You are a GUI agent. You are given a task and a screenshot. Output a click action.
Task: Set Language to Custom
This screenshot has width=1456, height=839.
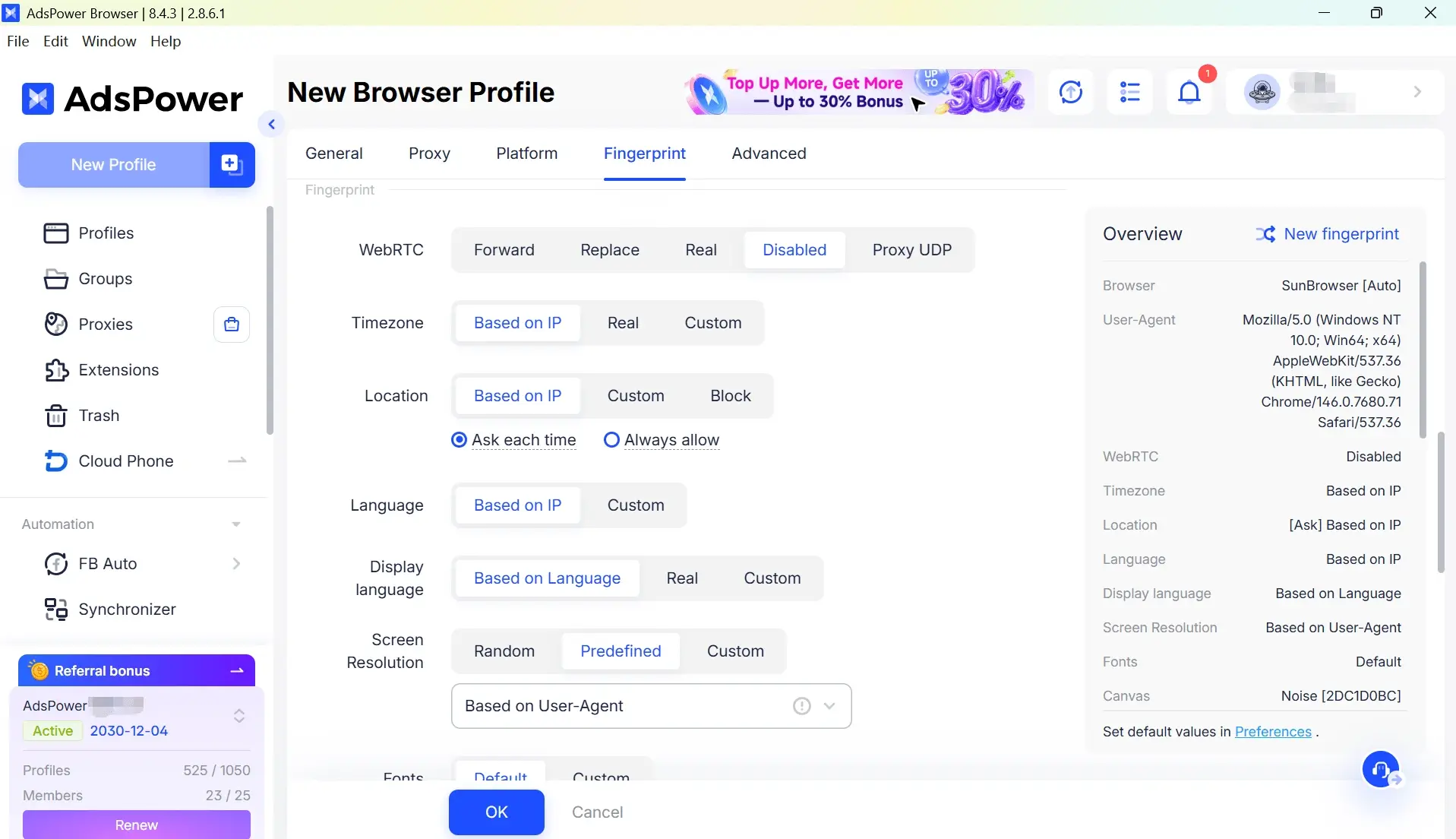point(636,505)
